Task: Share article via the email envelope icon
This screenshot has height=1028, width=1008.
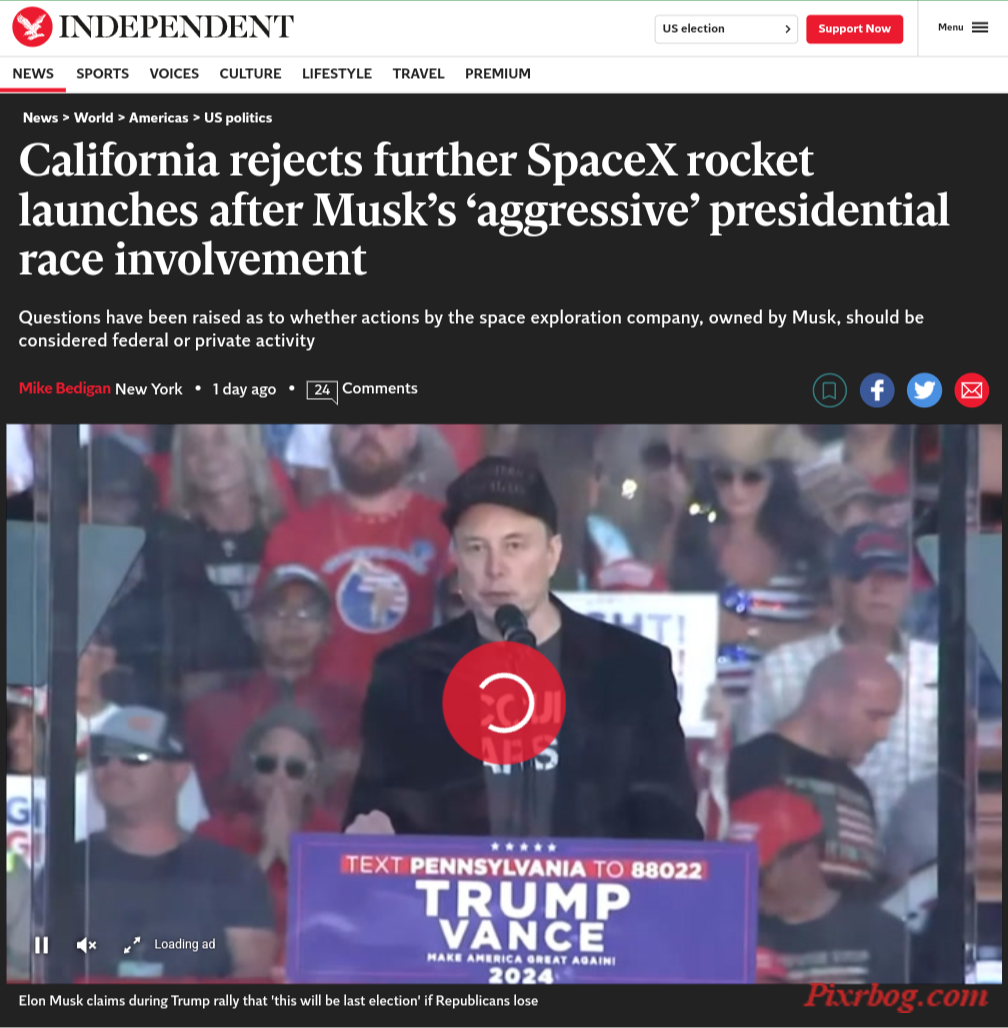Action: pyautogui.click(x=971, y=391)
